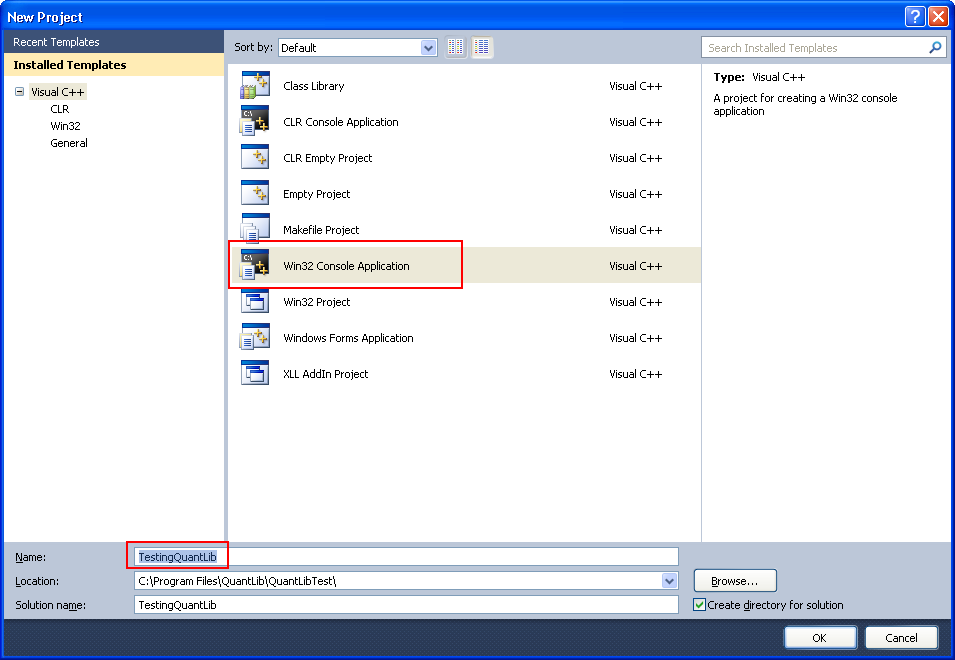The height and width of the screenshot is (660, 955).
Task: Select the Win32 Console Application name
Action: pos(346,265)
